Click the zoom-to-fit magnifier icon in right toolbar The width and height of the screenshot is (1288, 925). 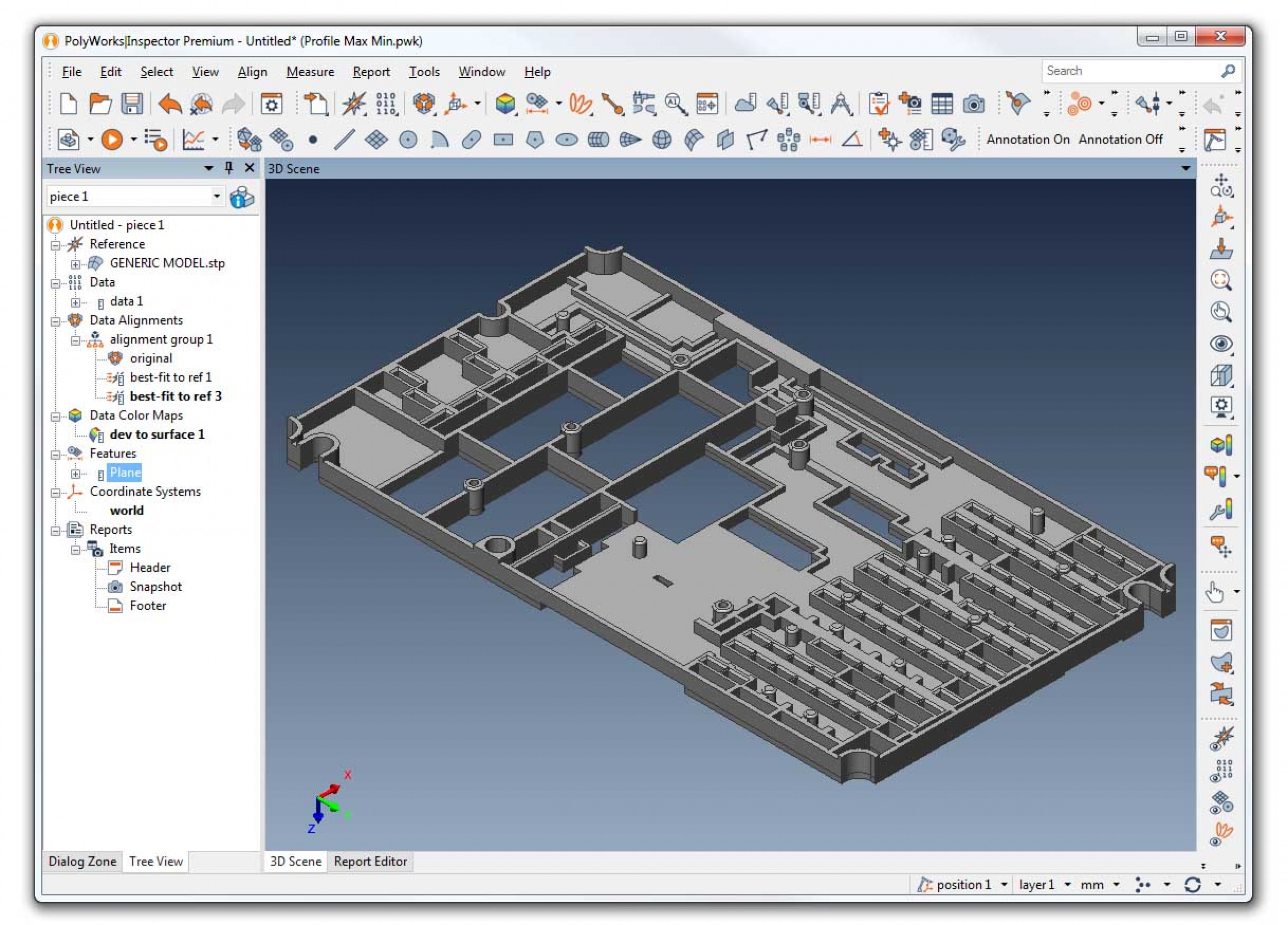(x=1221, y=280)
